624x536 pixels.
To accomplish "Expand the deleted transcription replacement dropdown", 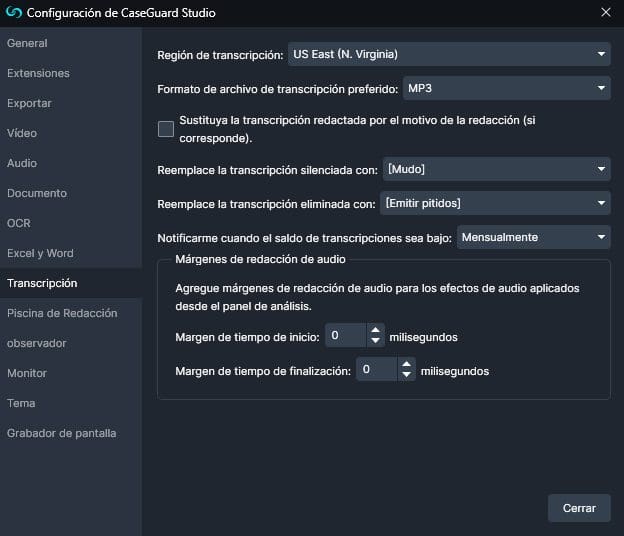I will click(x=495, y=203).
